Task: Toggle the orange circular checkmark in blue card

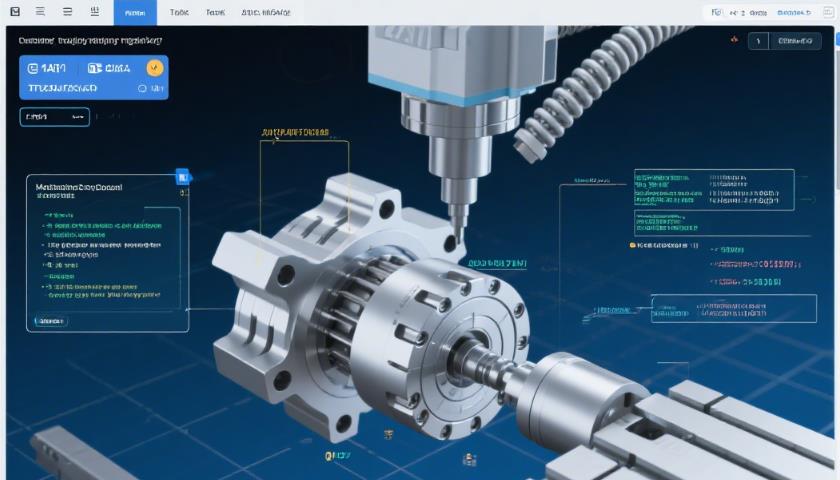Action: [x=154, y=68]
